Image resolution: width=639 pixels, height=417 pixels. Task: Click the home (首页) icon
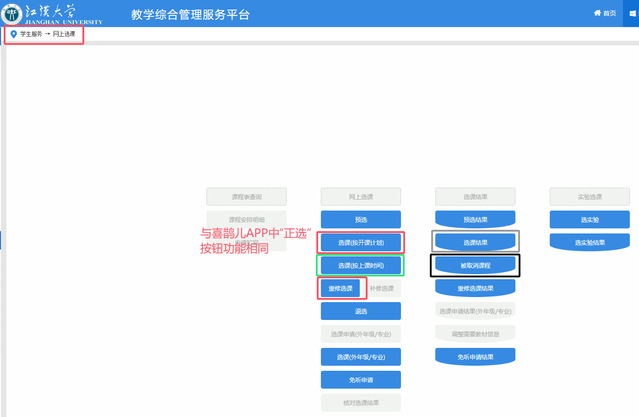(x=598, y=13)
